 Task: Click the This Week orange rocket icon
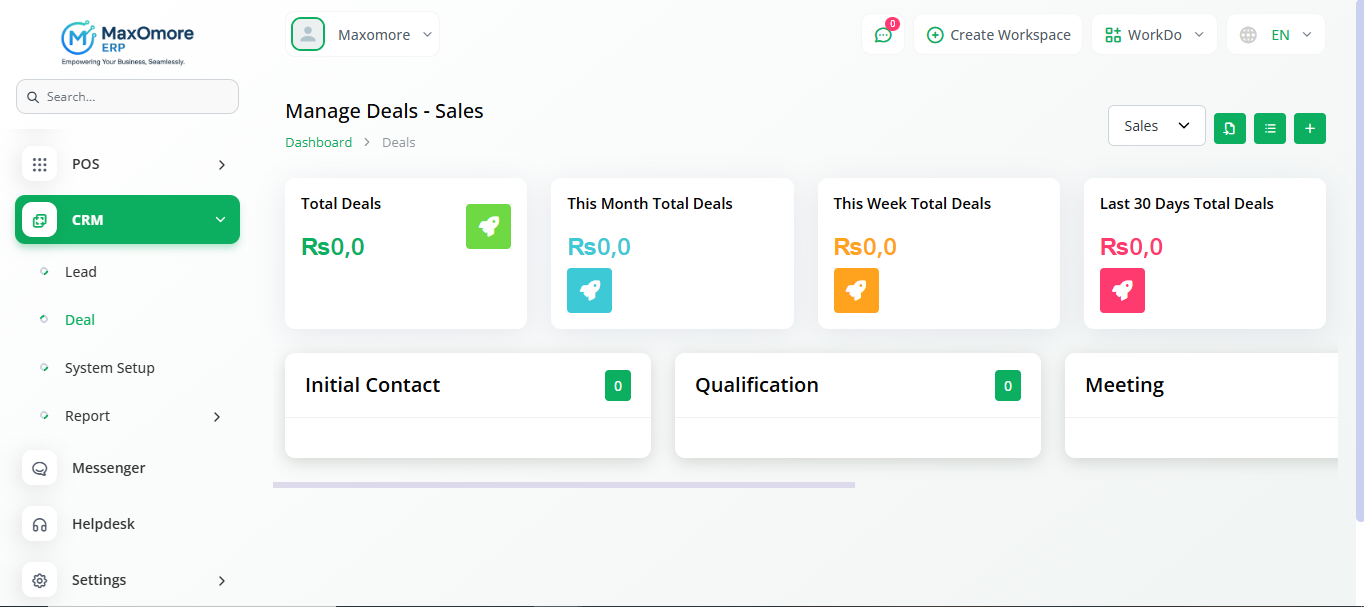point(856,290)
